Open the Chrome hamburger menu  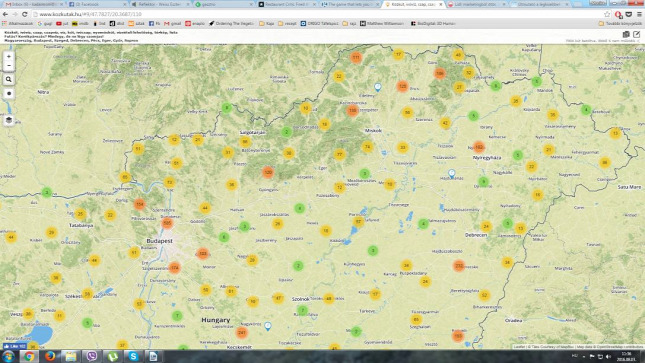click(x=639, y=14)
